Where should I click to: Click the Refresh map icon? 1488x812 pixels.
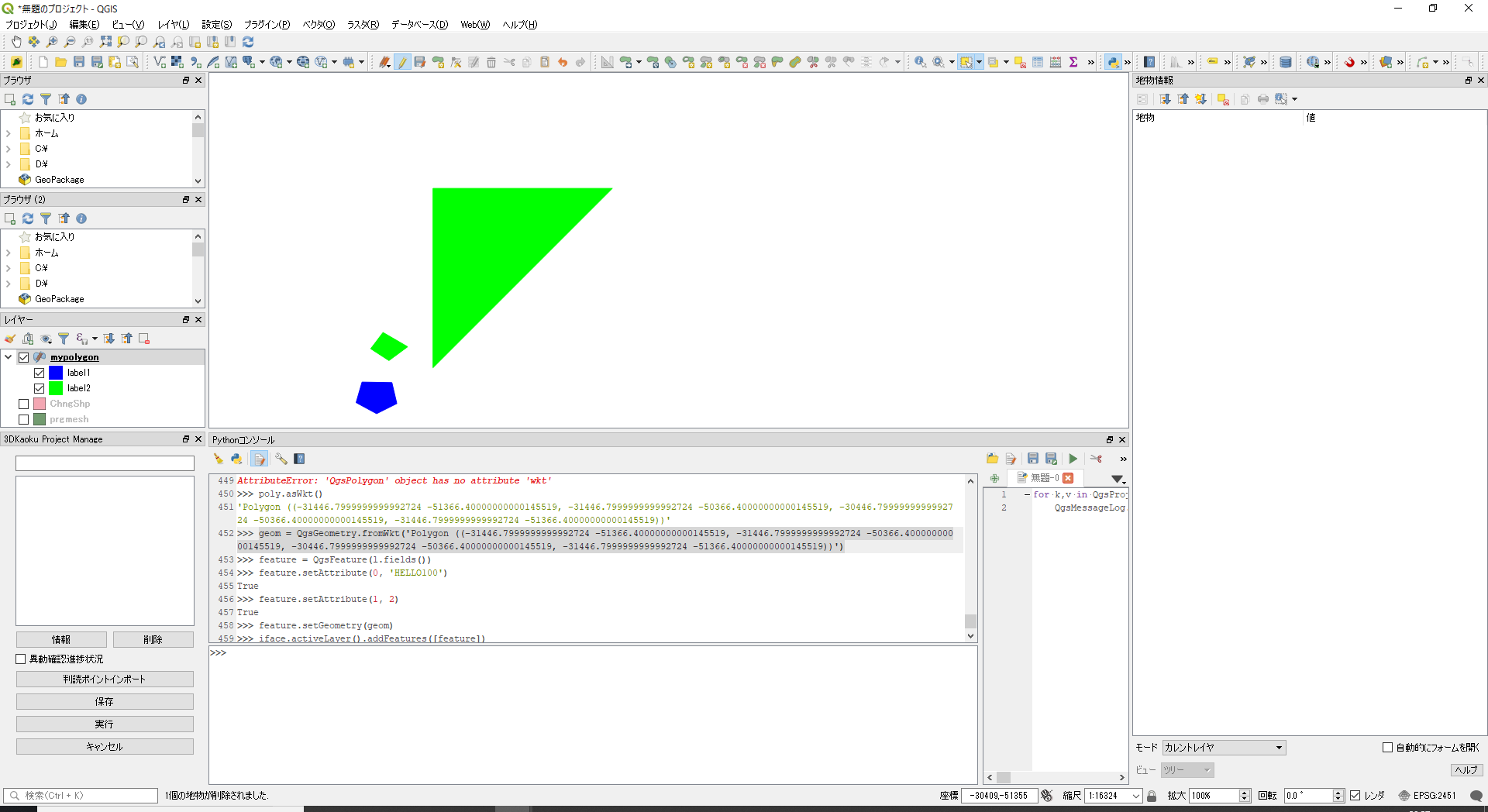[x=248, y=42]
